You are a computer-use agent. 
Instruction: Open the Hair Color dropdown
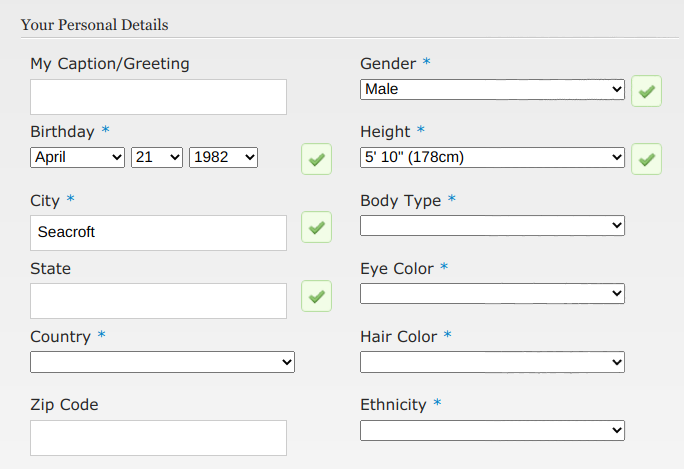tap(492, 362)
